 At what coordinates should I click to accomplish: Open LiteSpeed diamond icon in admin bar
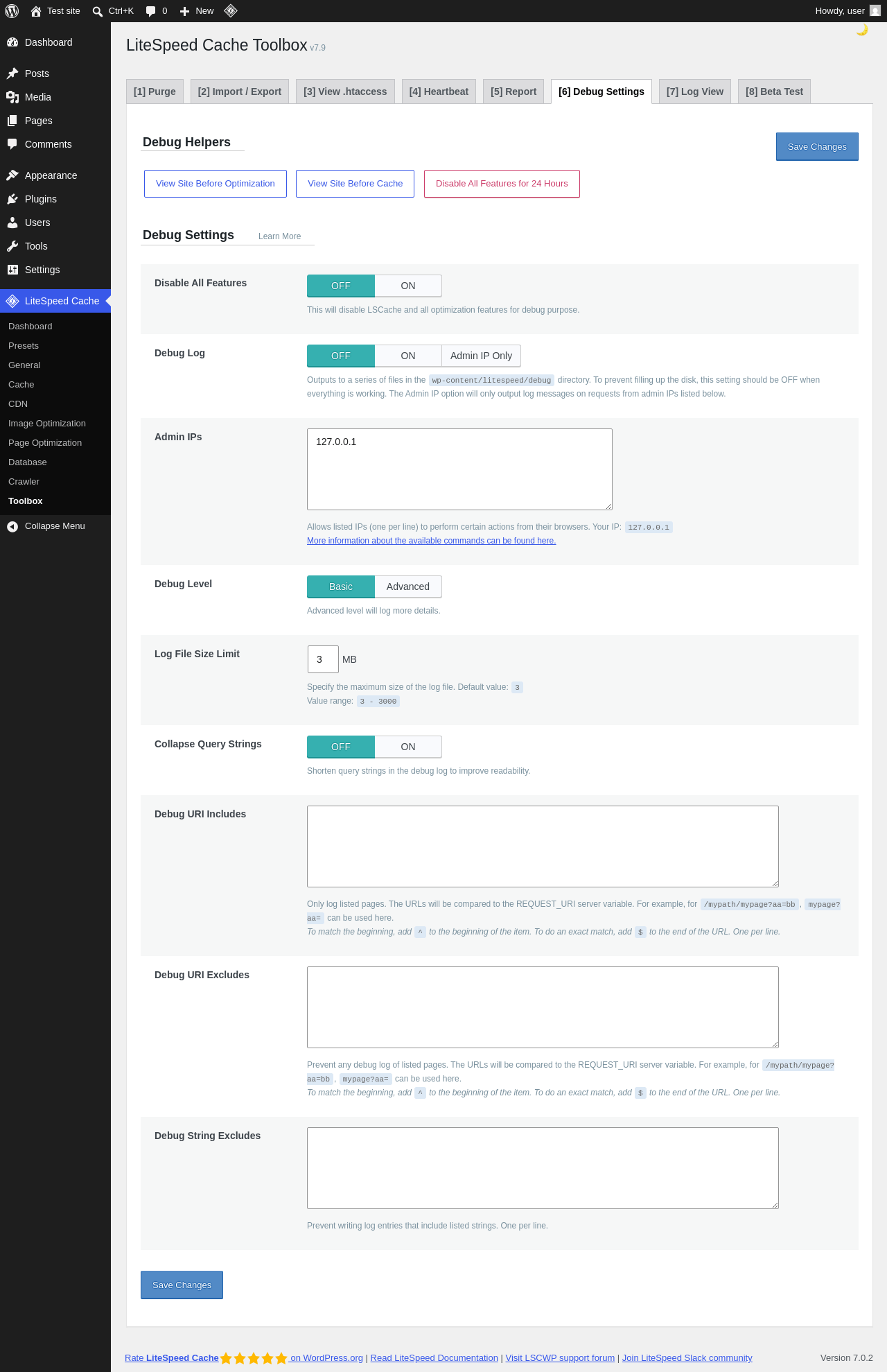click(x=231, y=11)
